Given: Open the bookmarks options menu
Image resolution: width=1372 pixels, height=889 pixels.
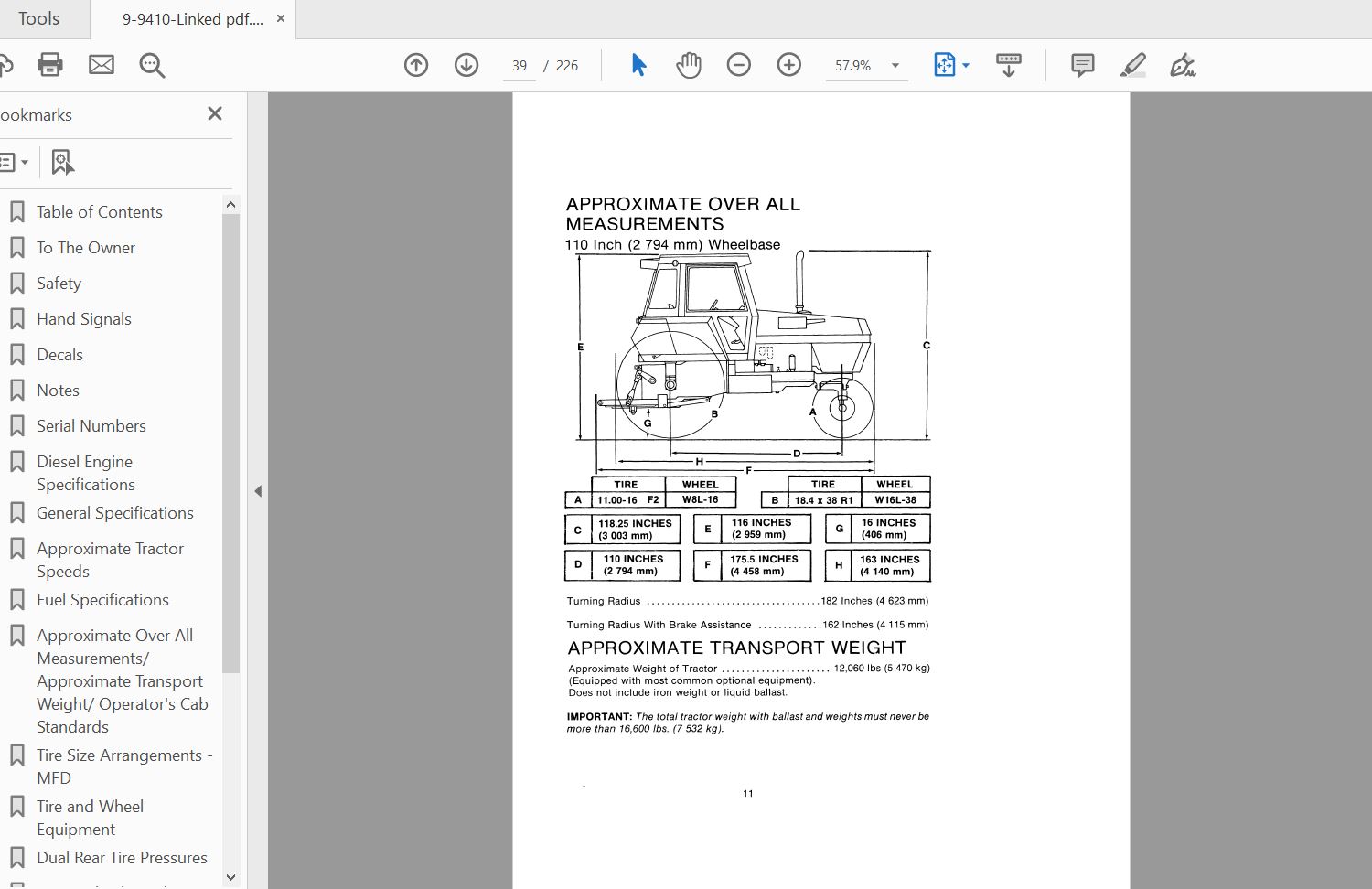Looking at the screenshot, I should tap(15, 161).
